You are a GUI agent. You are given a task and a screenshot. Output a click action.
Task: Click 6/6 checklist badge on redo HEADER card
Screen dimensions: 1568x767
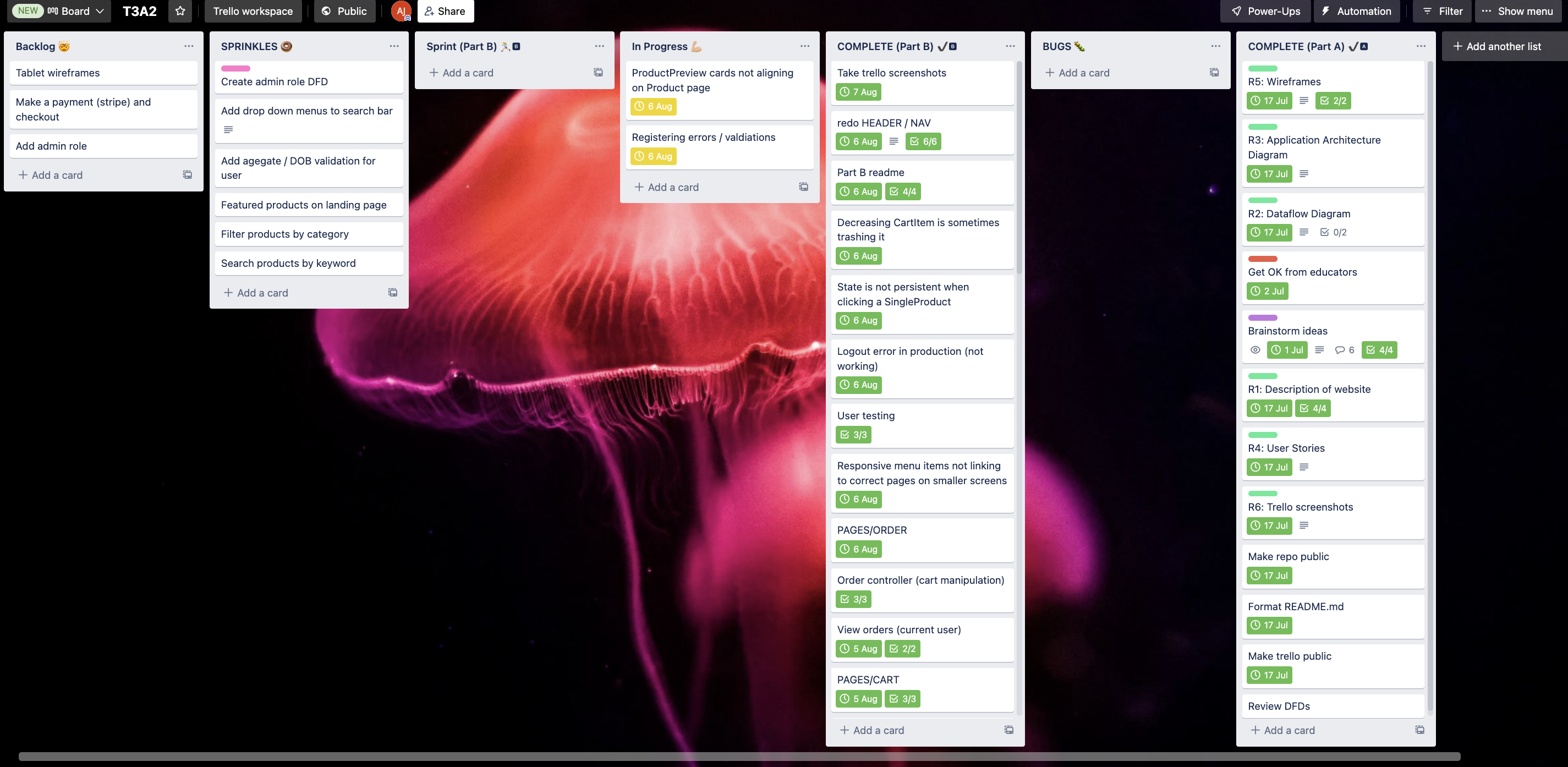click(x=923, y=141)
